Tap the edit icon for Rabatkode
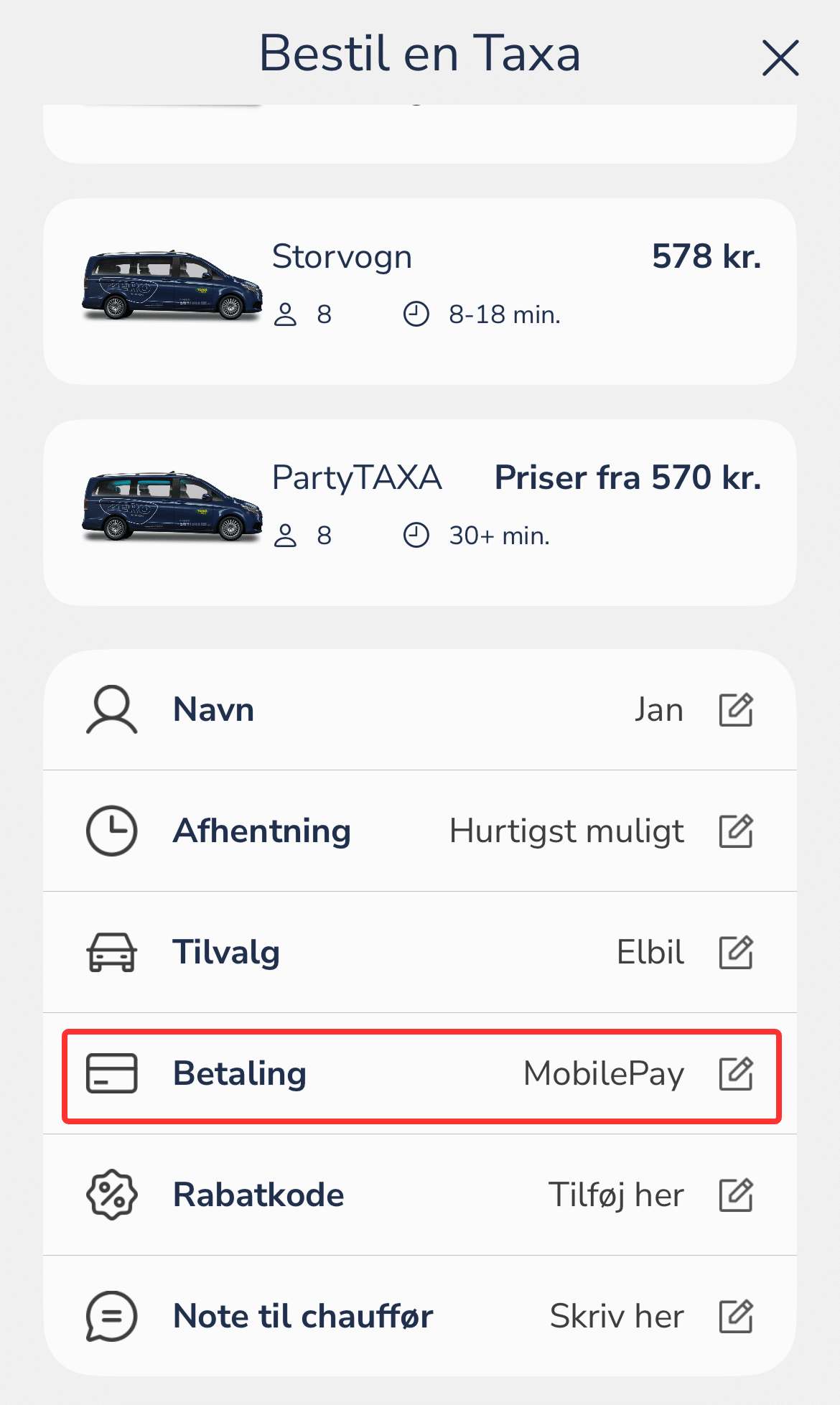840x1405 pixels. 736,1195
